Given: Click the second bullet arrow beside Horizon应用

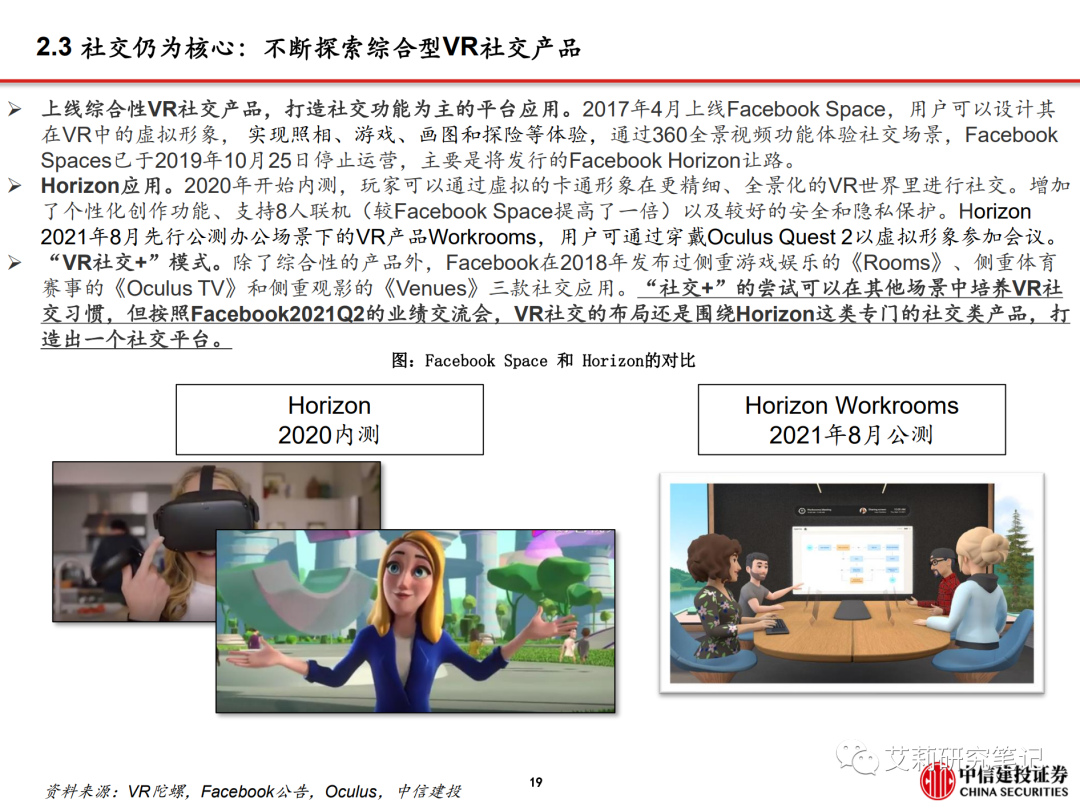Looking at the screenshot, I should (14, 186).
